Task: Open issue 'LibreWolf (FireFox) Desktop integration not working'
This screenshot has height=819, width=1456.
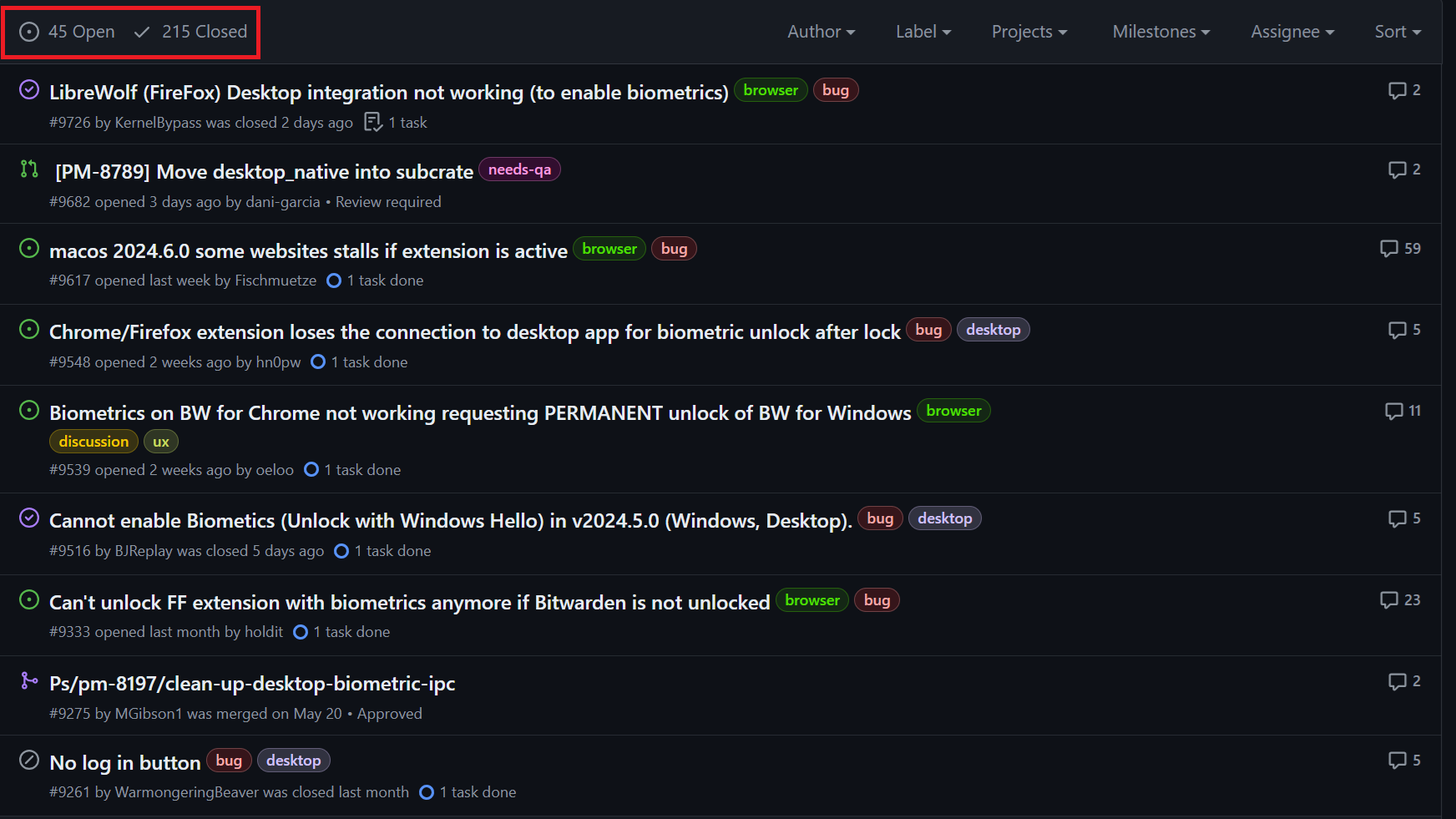Action: pyautogui.click(x=389, y=92)
